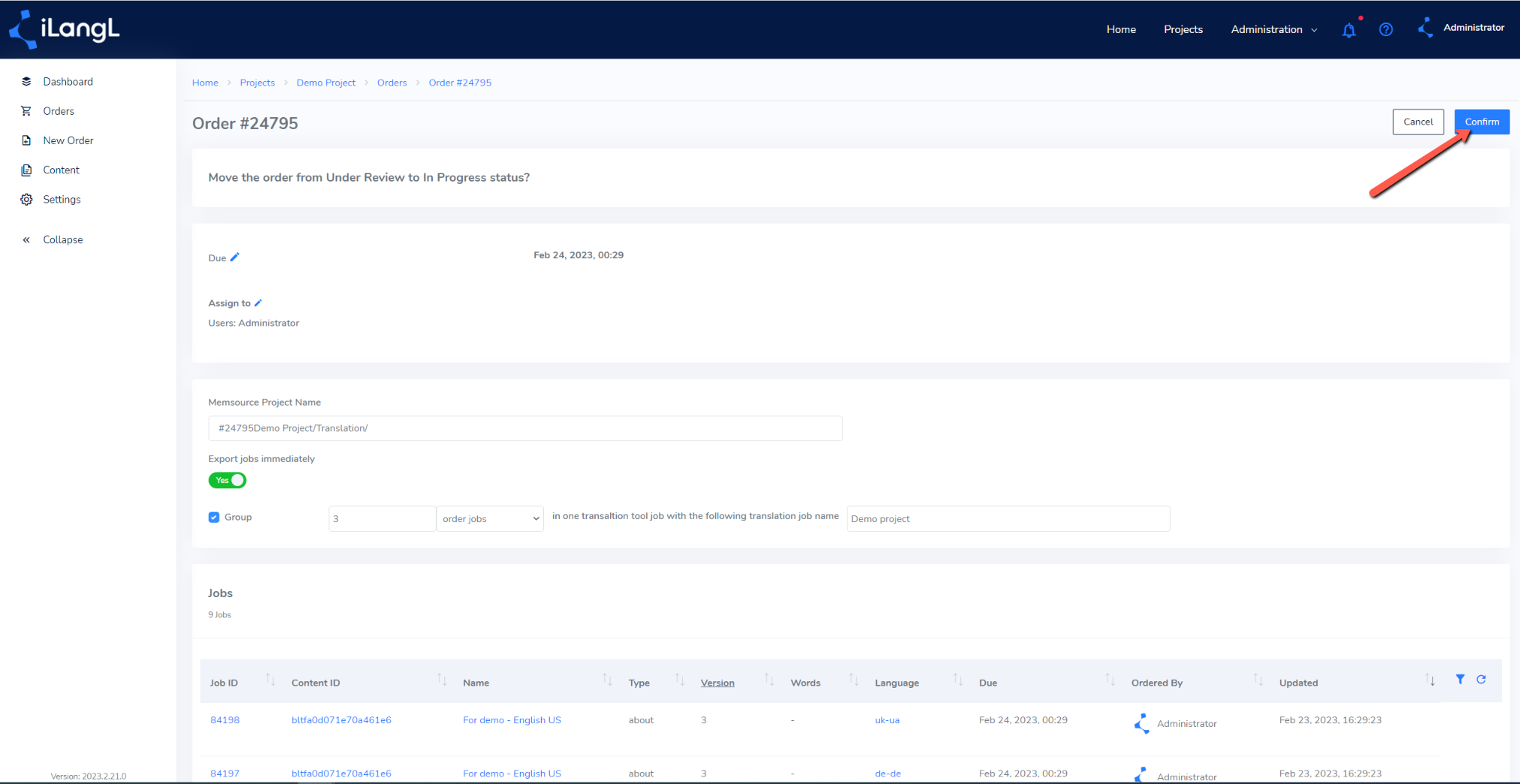
Task: Click the Cancel button
Action: [1418, 122]
